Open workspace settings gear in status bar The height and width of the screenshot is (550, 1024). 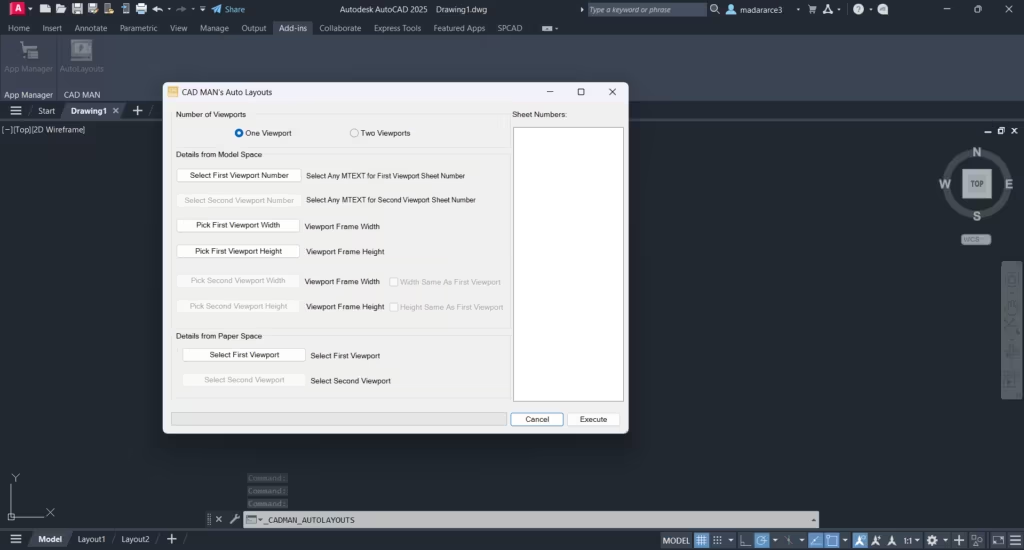point(932,540)
